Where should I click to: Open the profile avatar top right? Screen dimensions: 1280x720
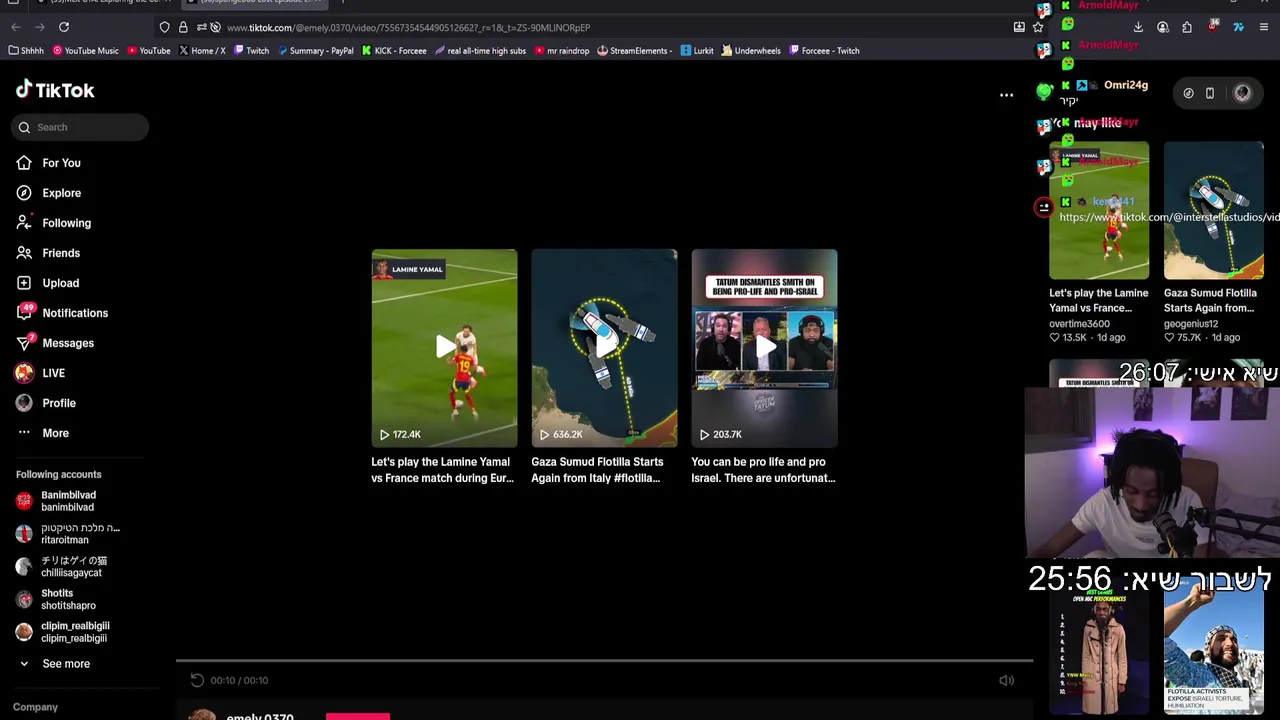tap(1242, 93)
